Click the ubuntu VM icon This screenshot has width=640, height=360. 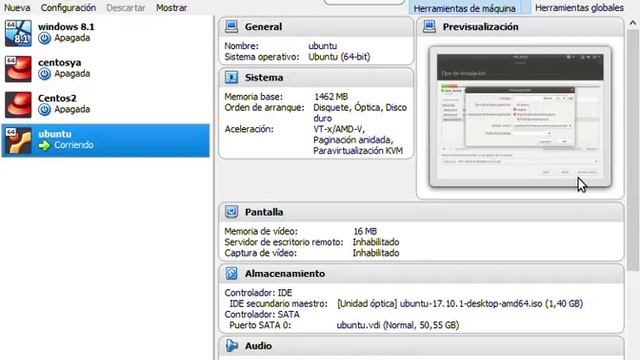click(x=18, y=140)
